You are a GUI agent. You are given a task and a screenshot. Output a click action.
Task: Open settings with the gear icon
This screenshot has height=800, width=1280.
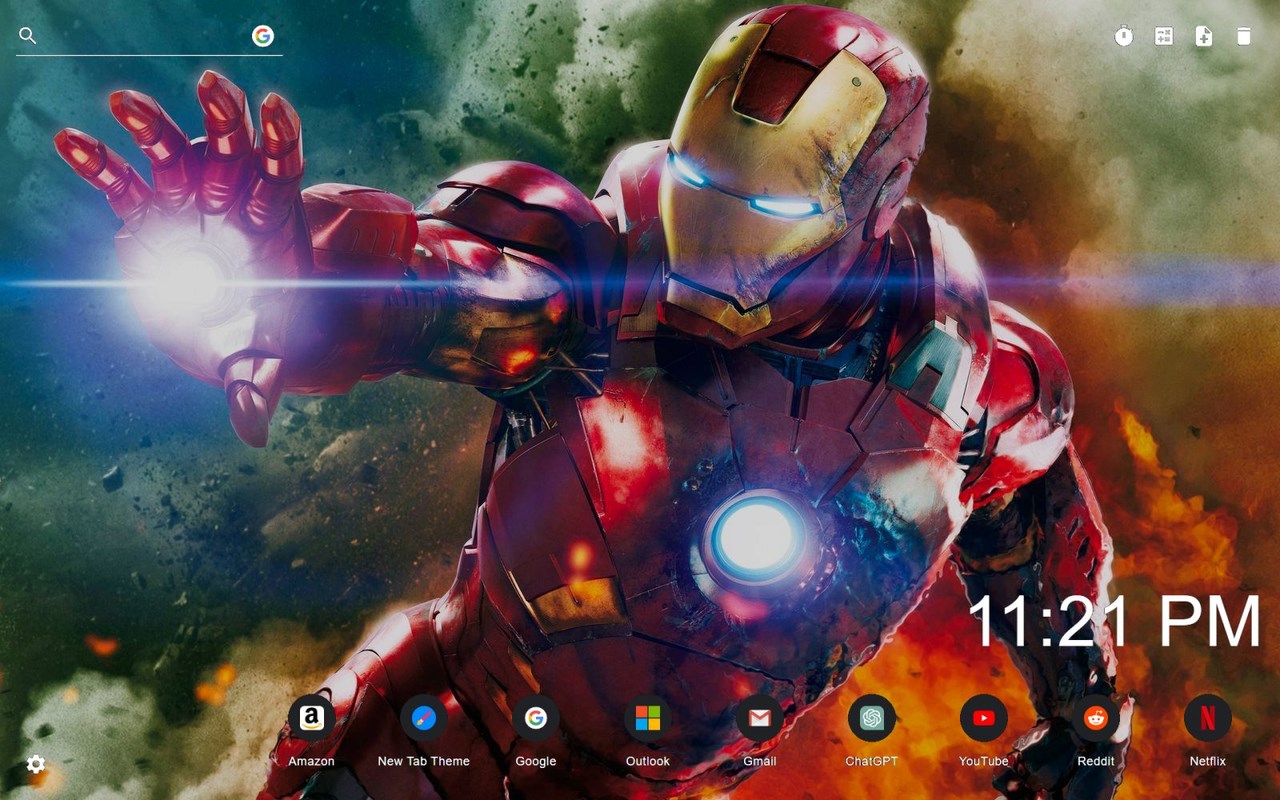coord(36,764)
